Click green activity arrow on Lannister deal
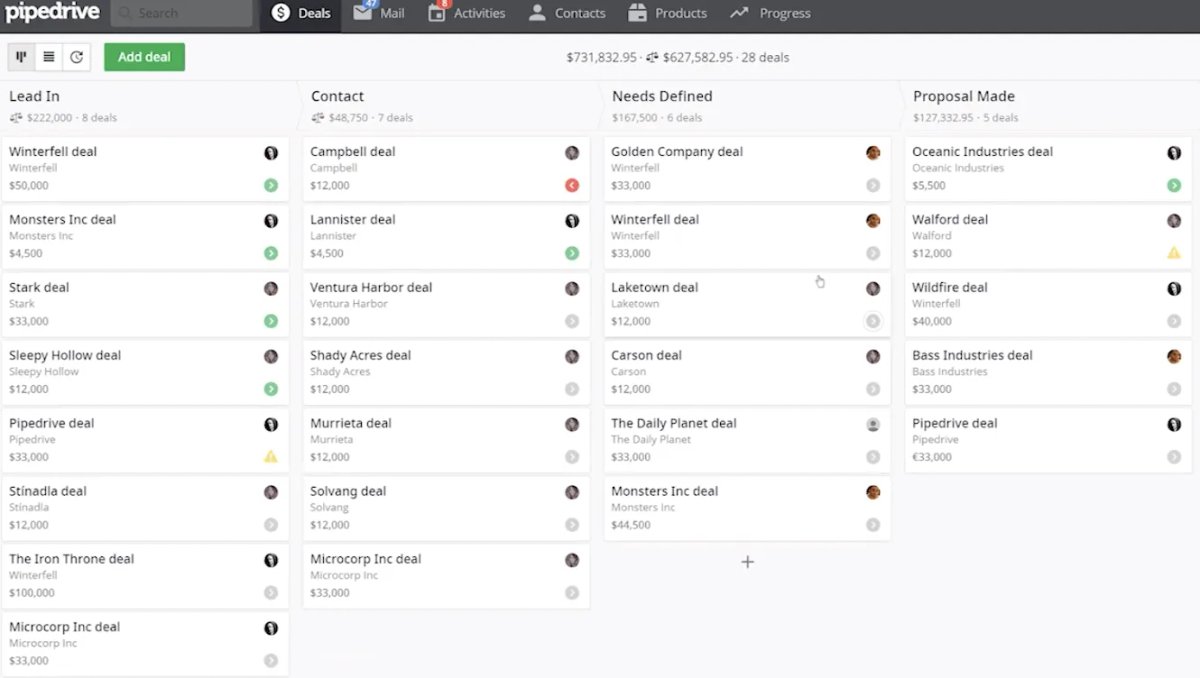The image size is (1200, 678). pyautogui.click(x=572, y=253)
